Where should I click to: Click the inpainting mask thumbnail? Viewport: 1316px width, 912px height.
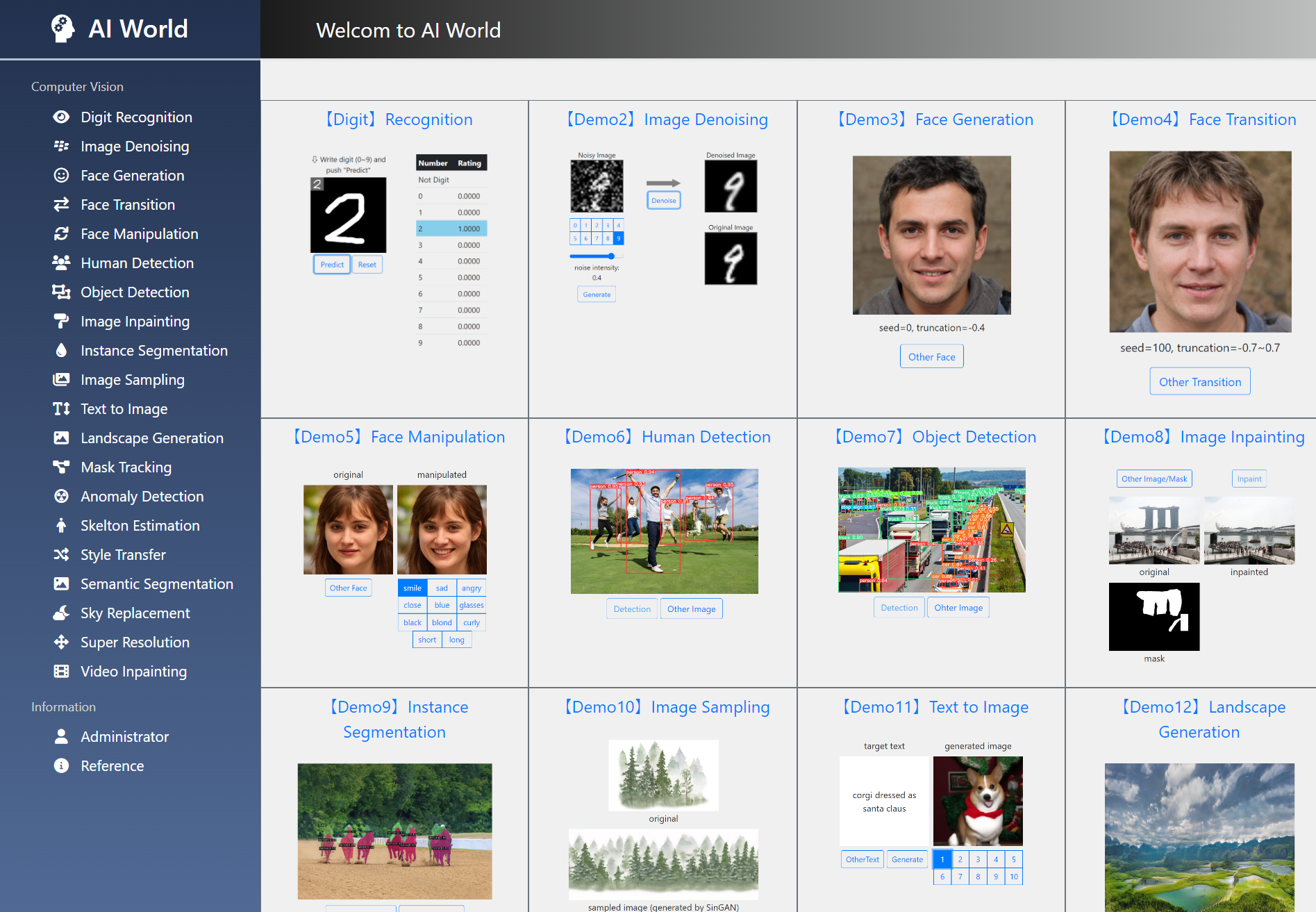(1153, 616)
